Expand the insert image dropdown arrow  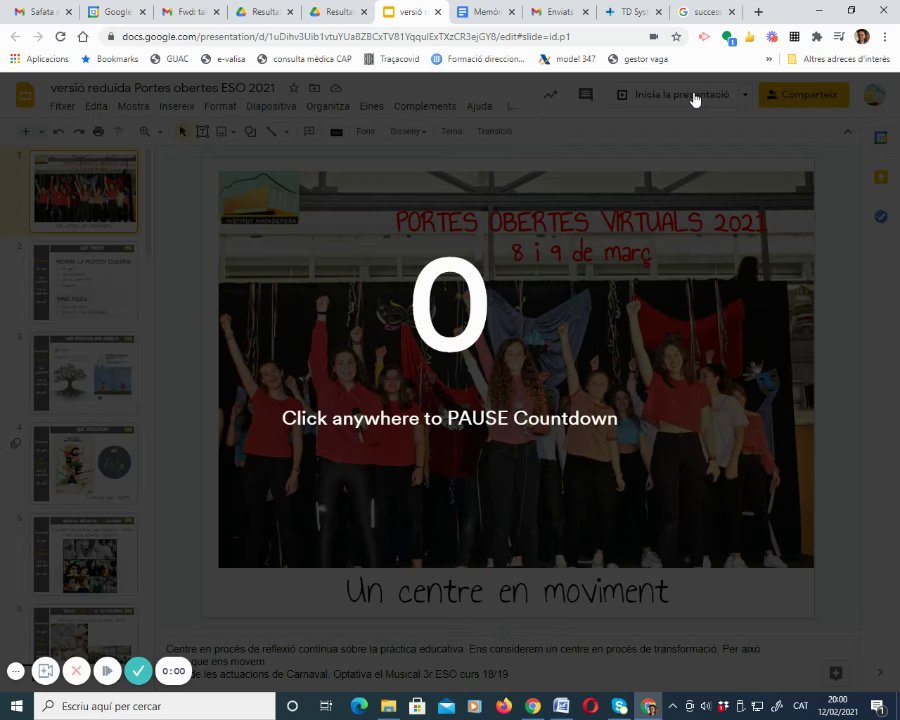[x=234, y=131]
